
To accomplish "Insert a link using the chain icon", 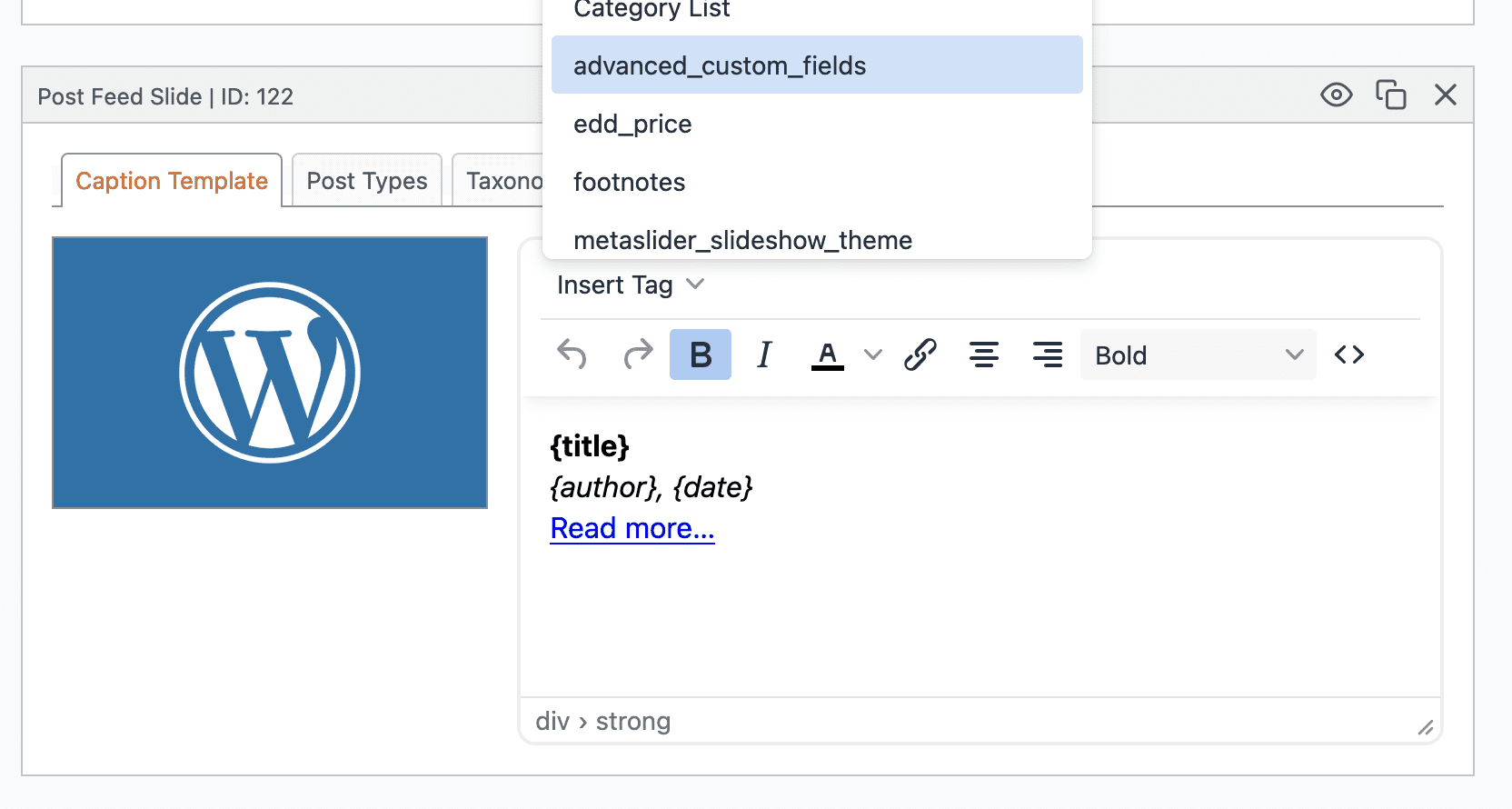I will (920, 355).
